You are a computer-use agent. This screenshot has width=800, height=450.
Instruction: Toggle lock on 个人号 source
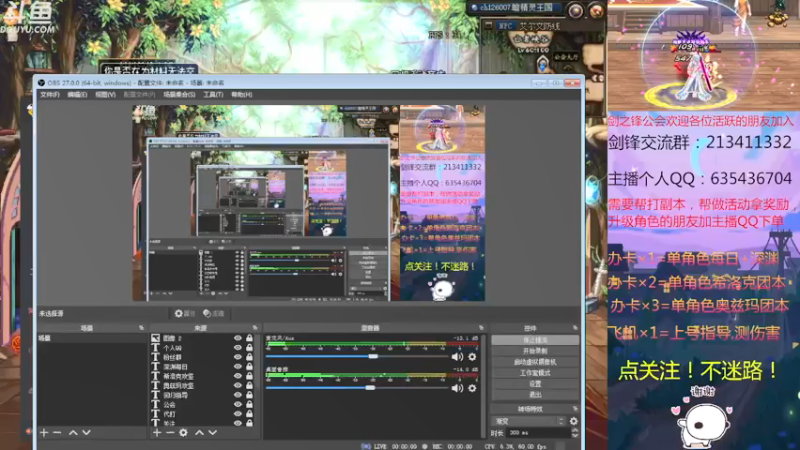249,347
